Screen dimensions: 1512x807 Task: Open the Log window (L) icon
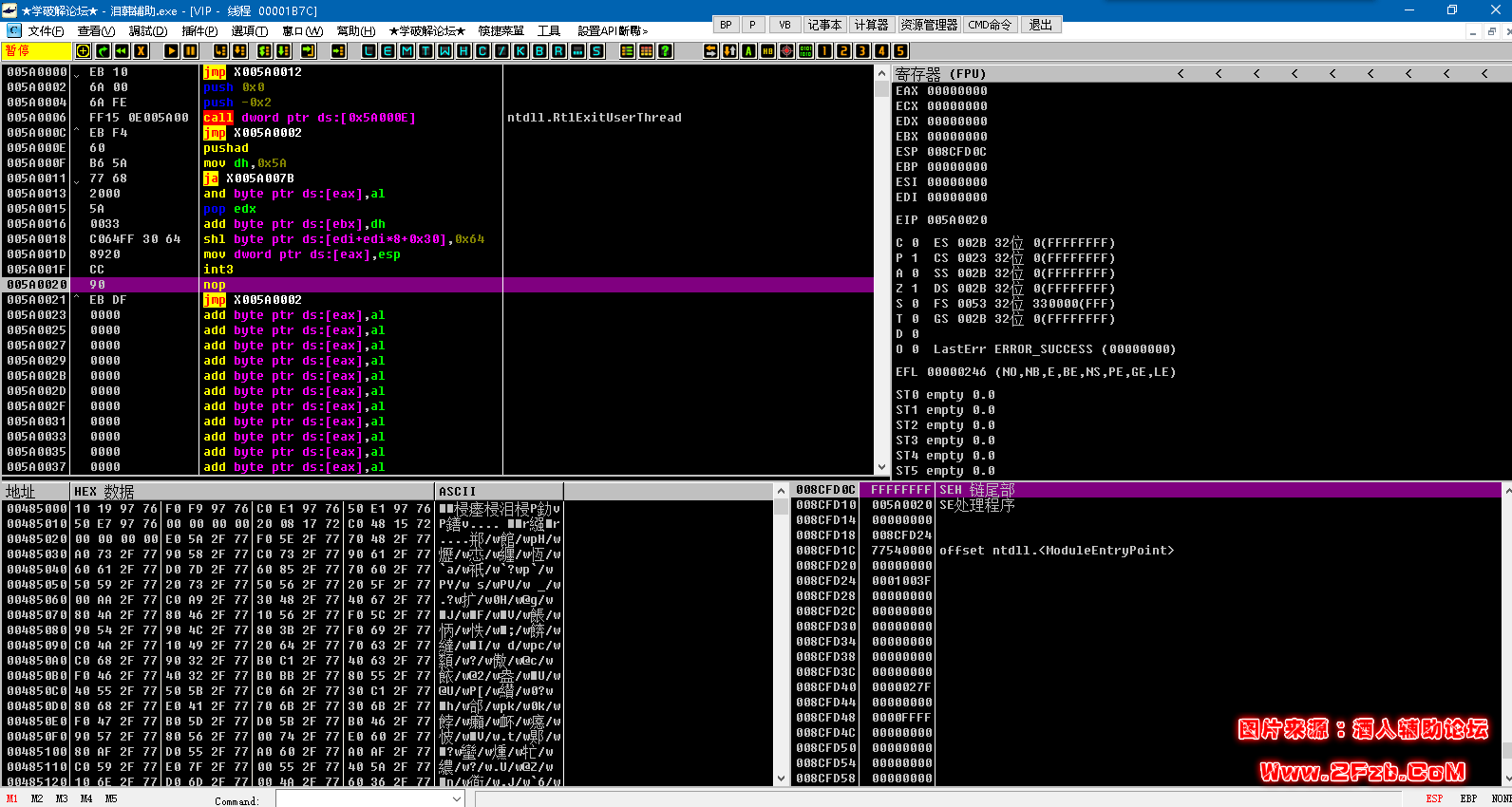point(369,51)
